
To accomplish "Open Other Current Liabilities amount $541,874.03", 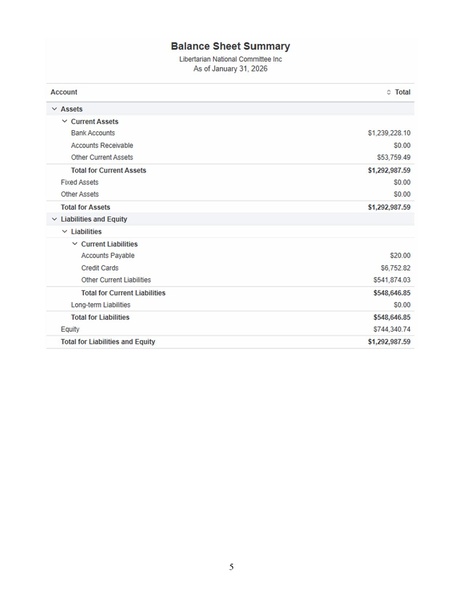I will point(392,280).
